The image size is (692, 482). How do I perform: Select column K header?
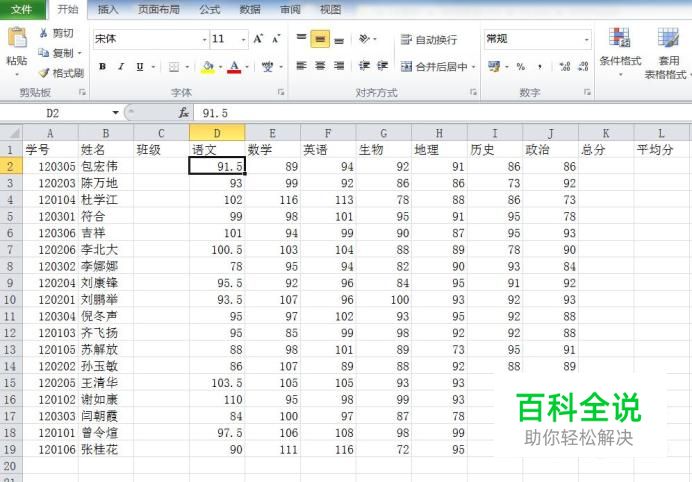pos(606,133)
